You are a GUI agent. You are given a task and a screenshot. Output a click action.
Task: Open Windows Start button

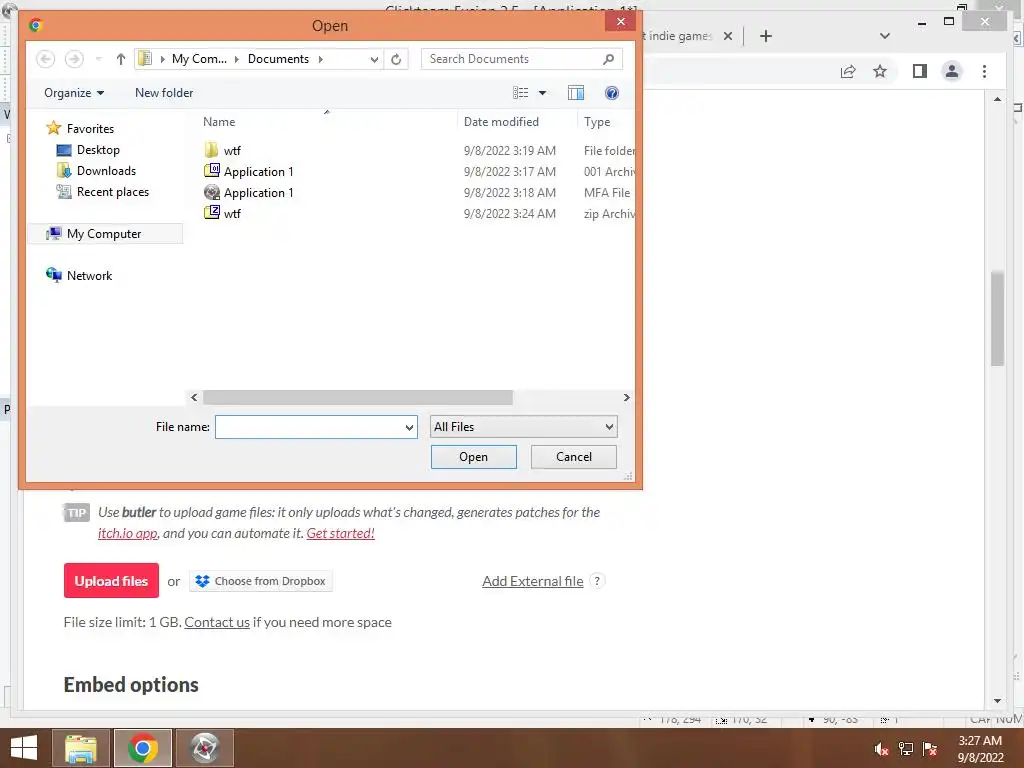click(x=24, y=748)
